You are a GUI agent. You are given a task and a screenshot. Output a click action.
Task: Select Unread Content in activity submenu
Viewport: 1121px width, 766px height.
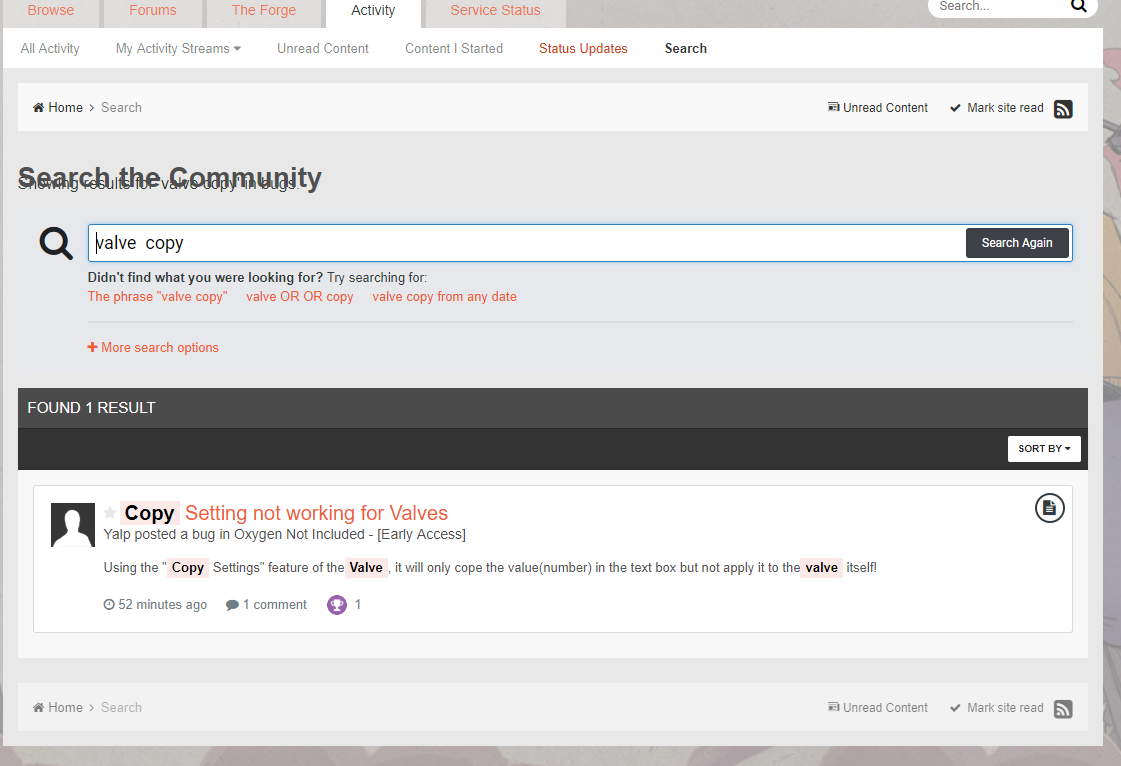click(x=323, y=48)
